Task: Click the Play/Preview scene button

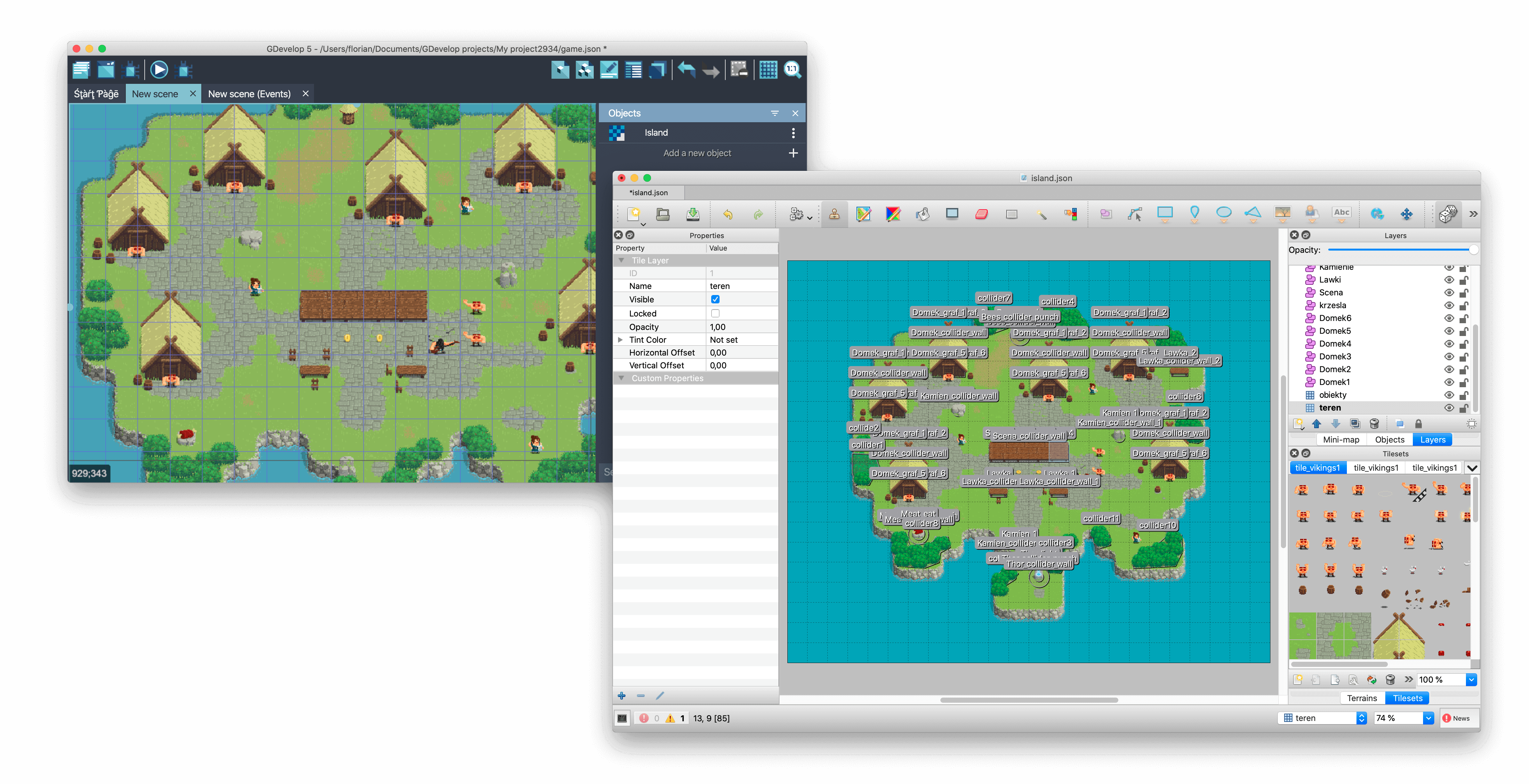Action: [160, 69]
